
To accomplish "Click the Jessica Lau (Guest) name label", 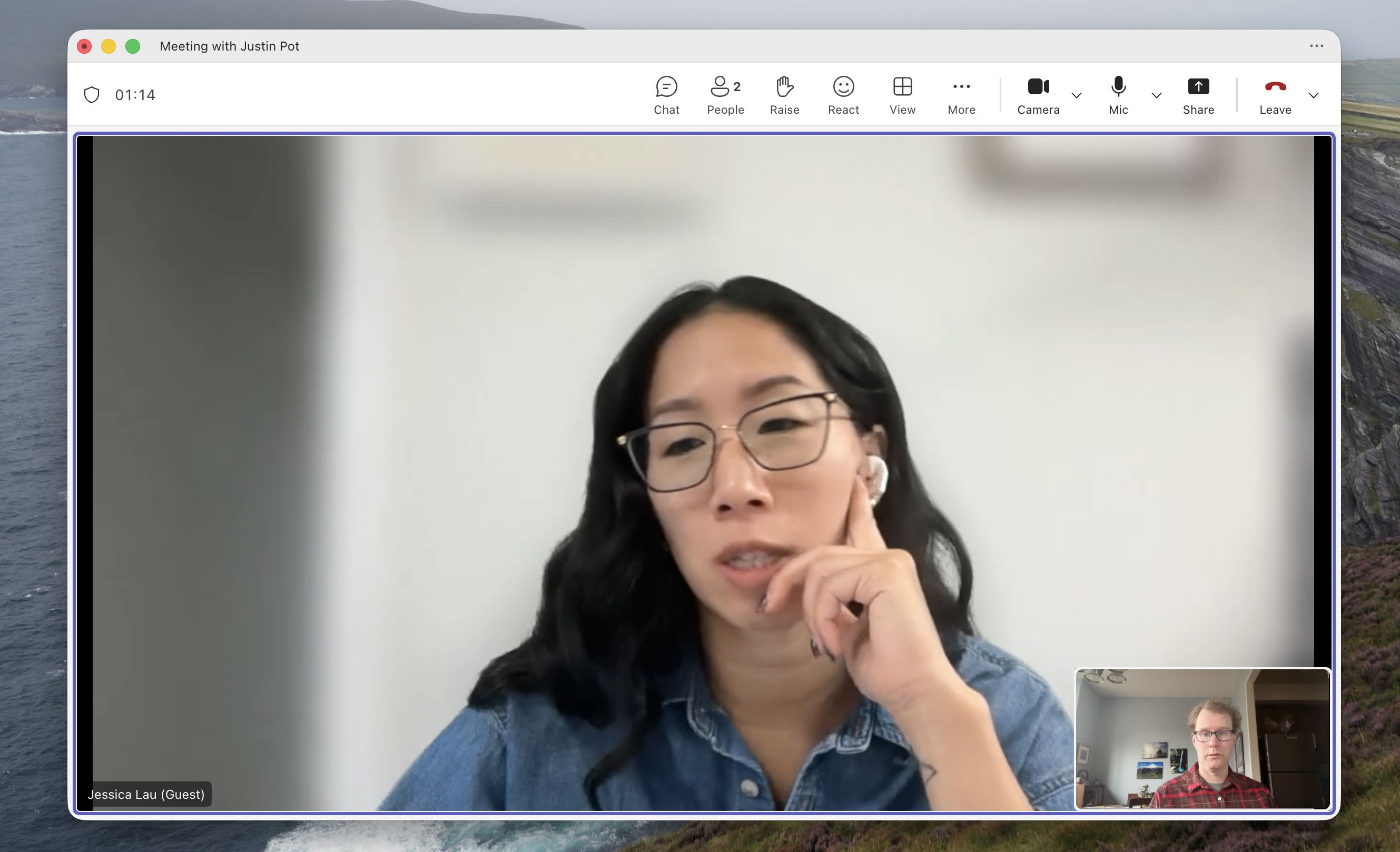I will [x=146, y=794].
